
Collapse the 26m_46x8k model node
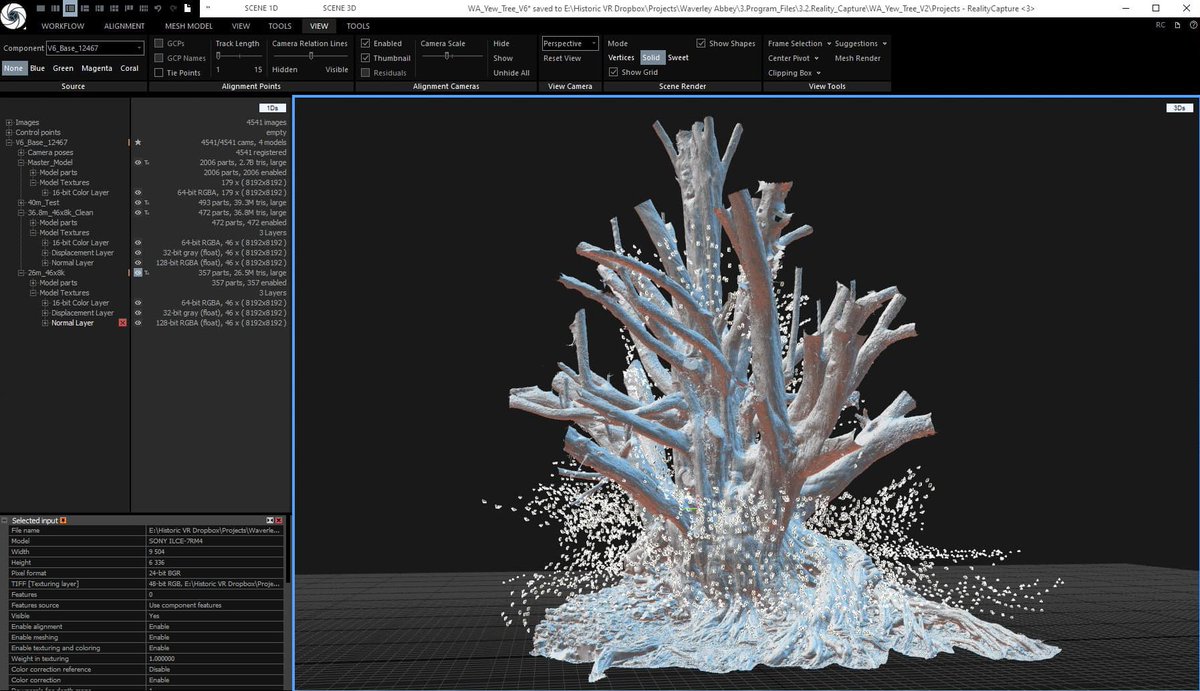[x=21, y=273]
